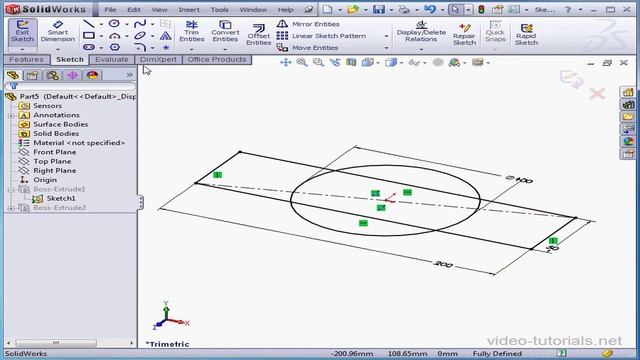Click the Repair Sketch tool
Image resolution: width=640 pixels, height=360 pixels.
[x=464, y=34]
